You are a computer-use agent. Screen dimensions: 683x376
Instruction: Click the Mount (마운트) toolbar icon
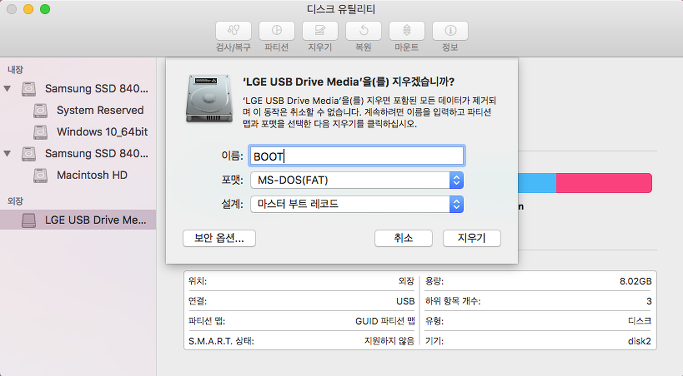407,31
